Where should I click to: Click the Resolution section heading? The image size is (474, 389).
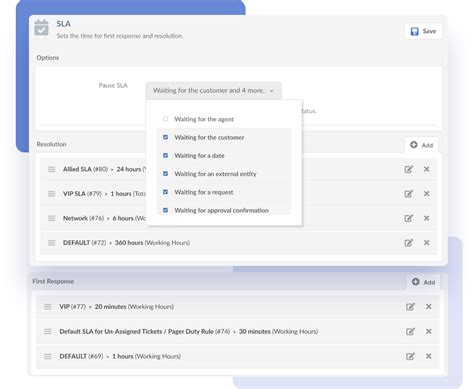pos(51,144)
